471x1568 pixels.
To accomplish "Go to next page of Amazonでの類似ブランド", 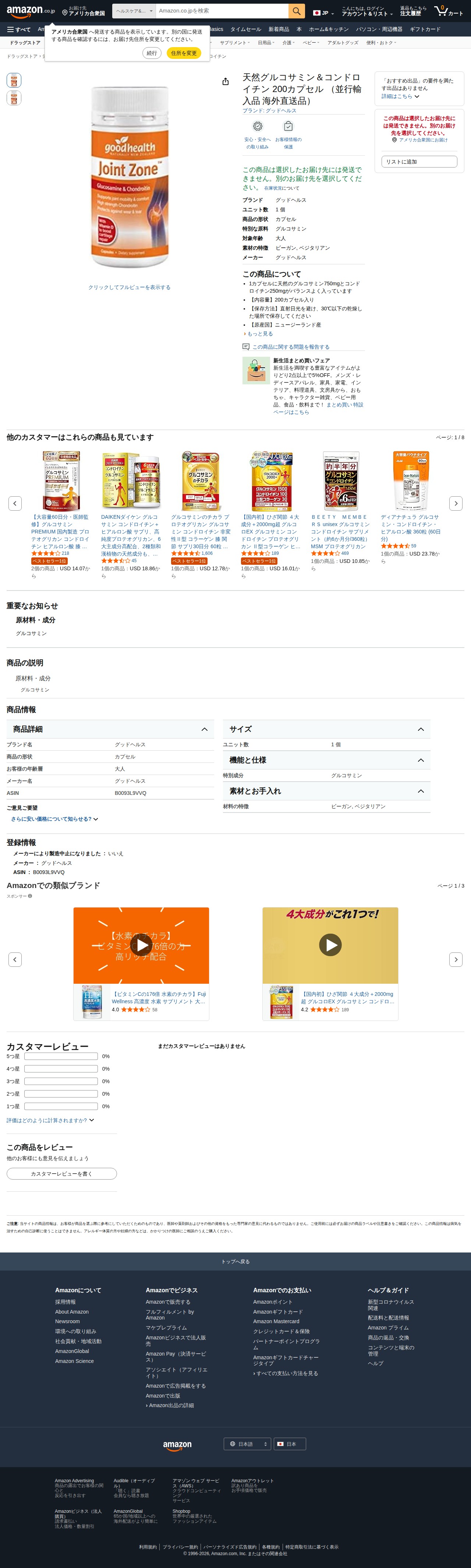I will [456, 959].
